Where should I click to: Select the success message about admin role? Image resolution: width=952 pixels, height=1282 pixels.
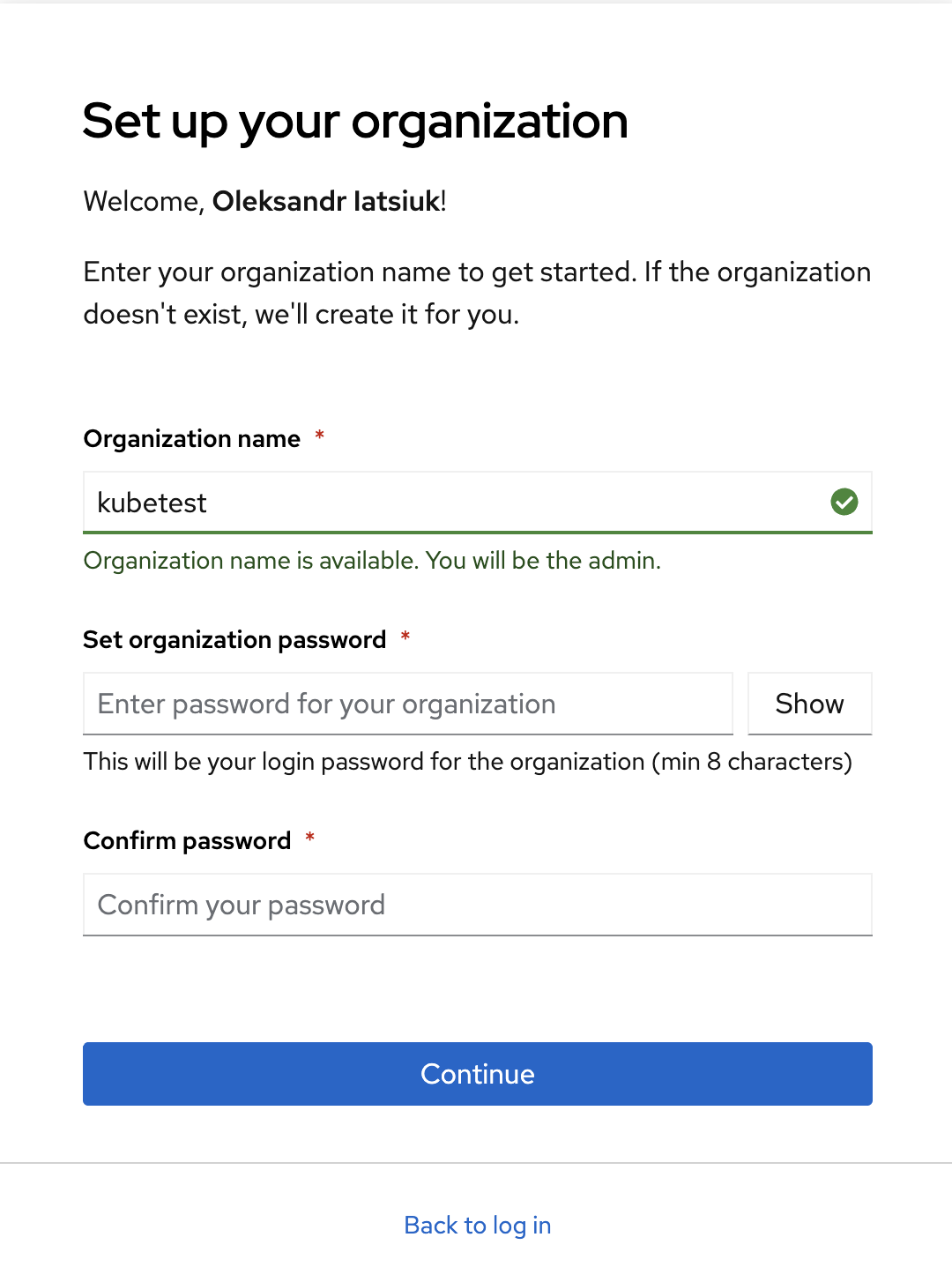tap(371, 561)
